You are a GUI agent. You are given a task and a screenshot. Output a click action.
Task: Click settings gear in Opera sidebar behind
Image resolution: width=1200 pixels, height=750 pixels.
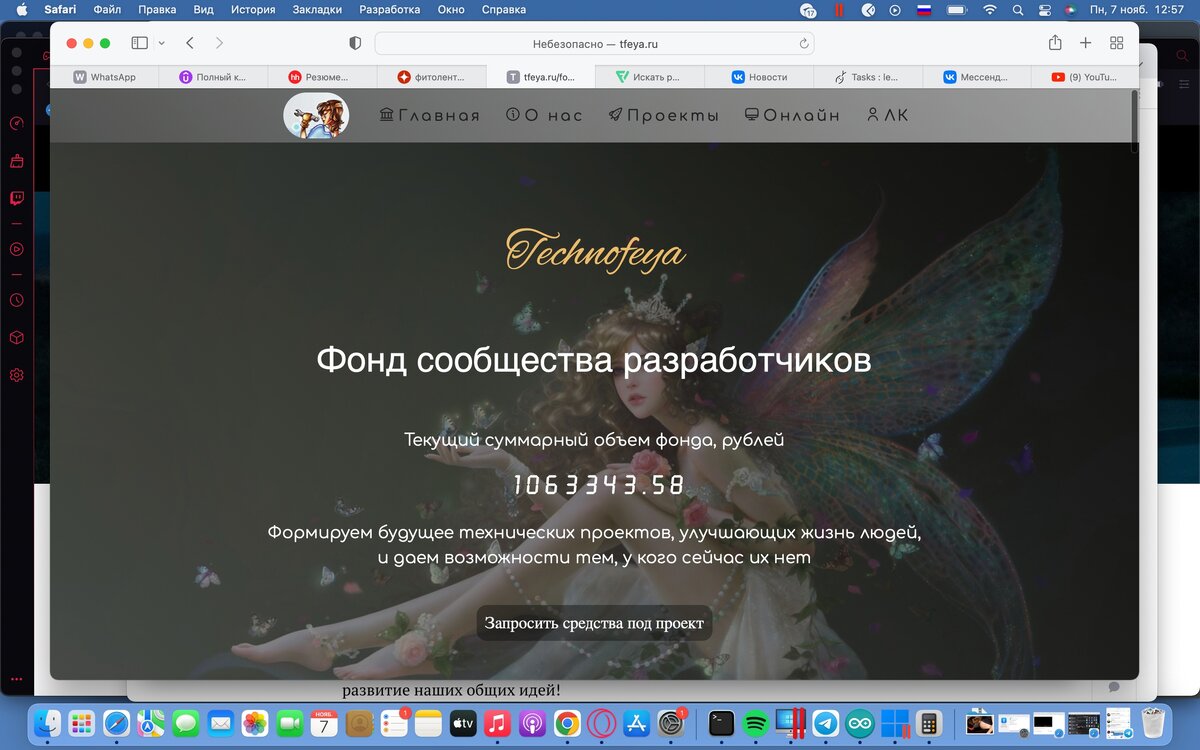[x=16, y=375]
